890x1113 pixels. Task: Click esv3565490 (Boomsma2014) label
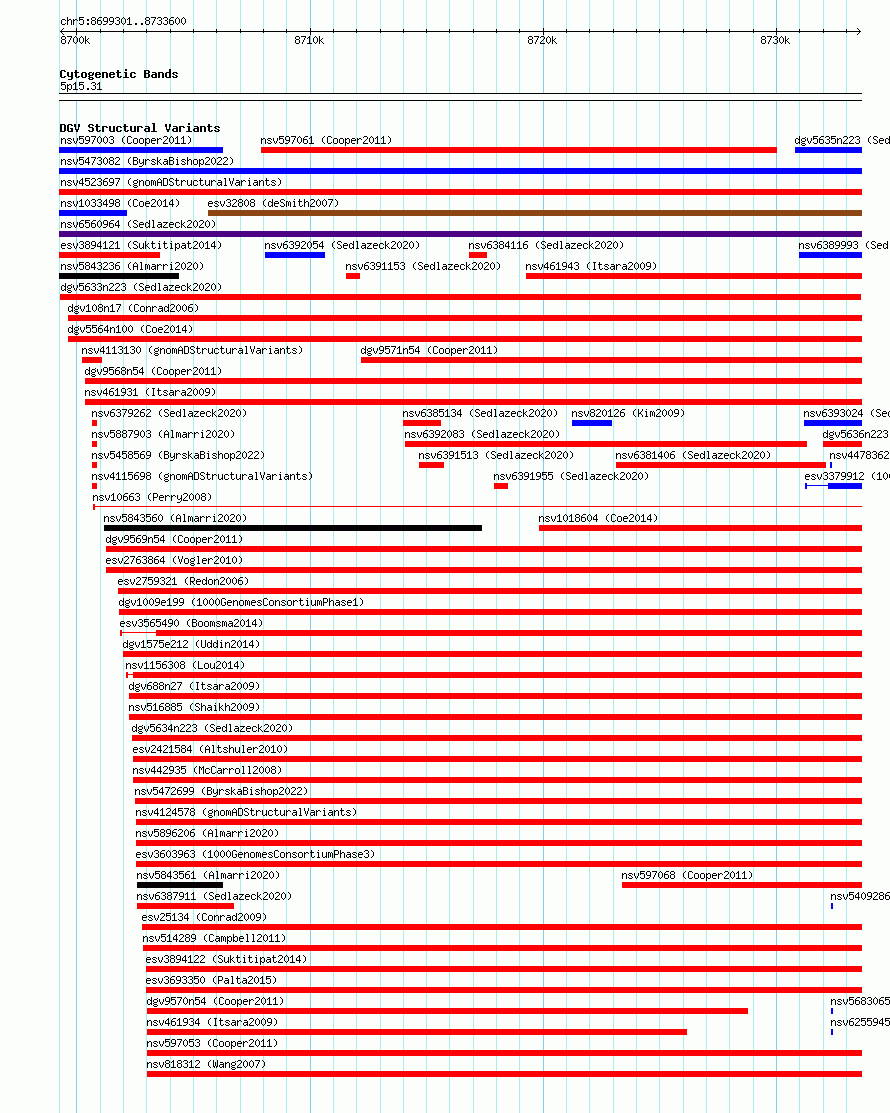pyautogui.click(x=192, y=623)
